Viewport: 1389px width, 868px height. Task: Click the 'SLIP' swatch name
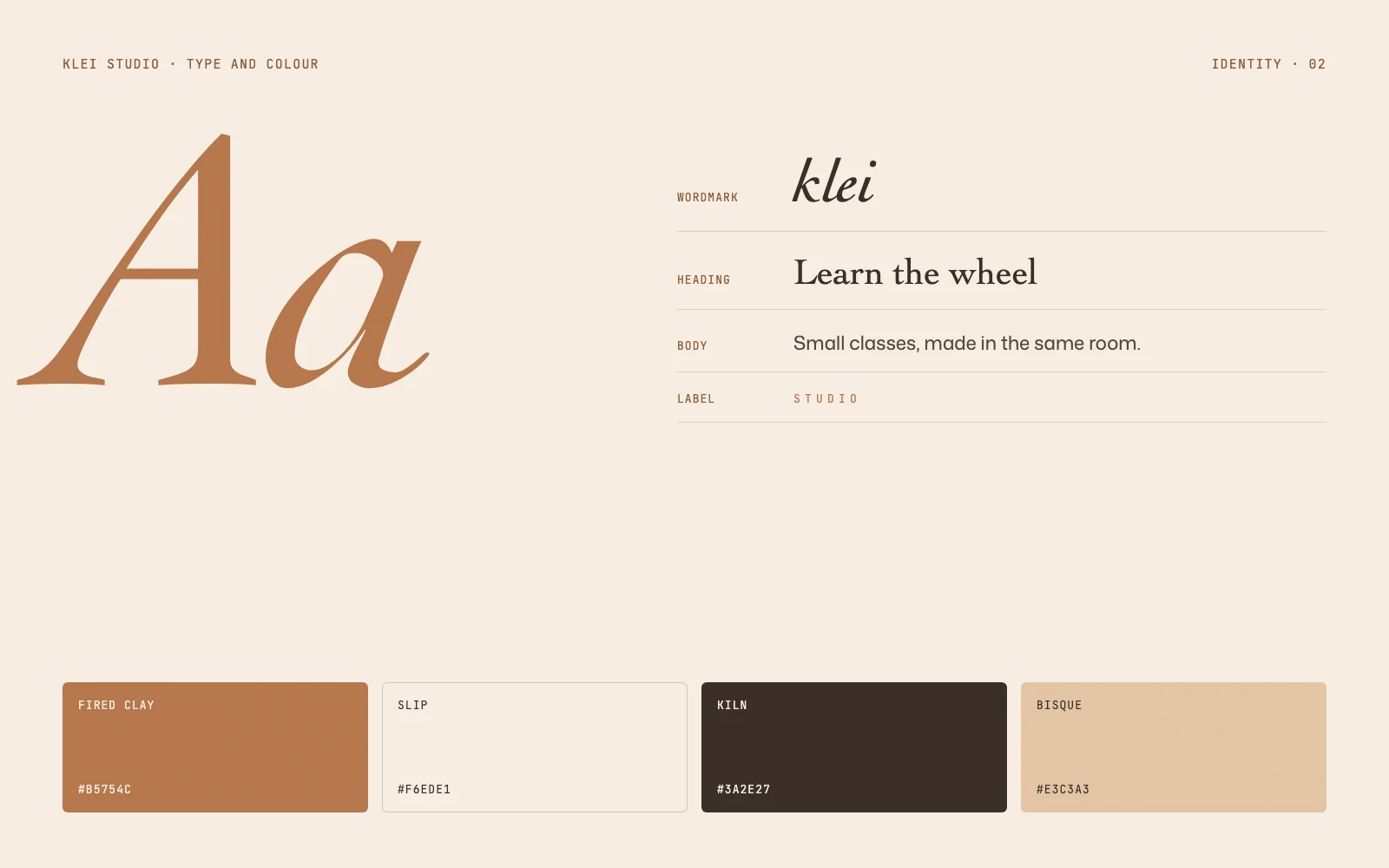pyautogui.click(x=413, y=706)
